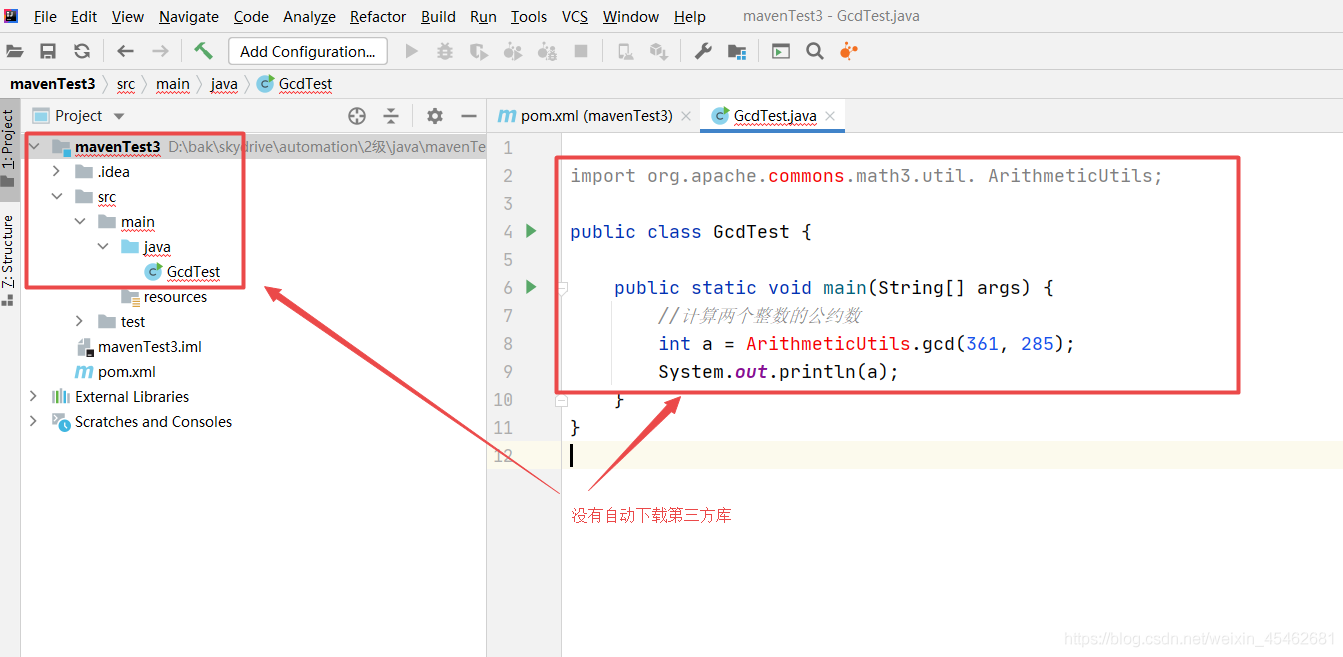This screenshot has width=1343, height=657.
Task: Click the Add Configuration button
Action: (x=308, y=51)
